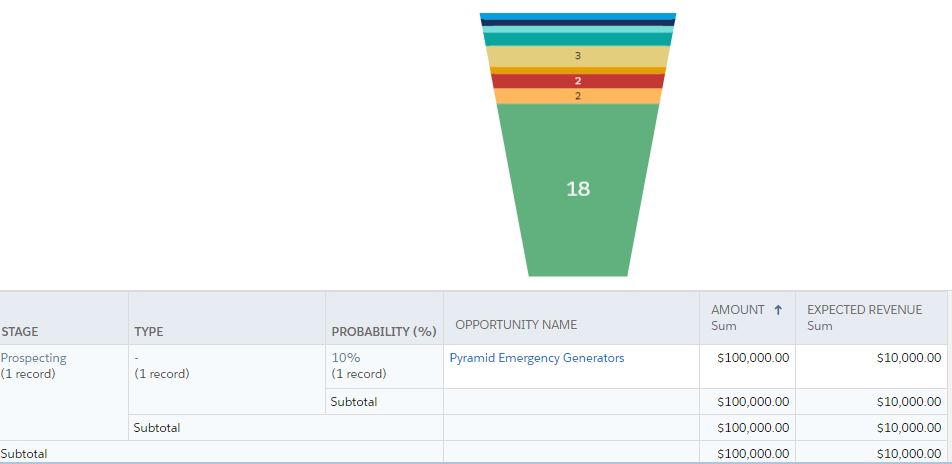952x464 pixels.
Task: Click the Opportunity Name column header
Action: coord(516,324)
